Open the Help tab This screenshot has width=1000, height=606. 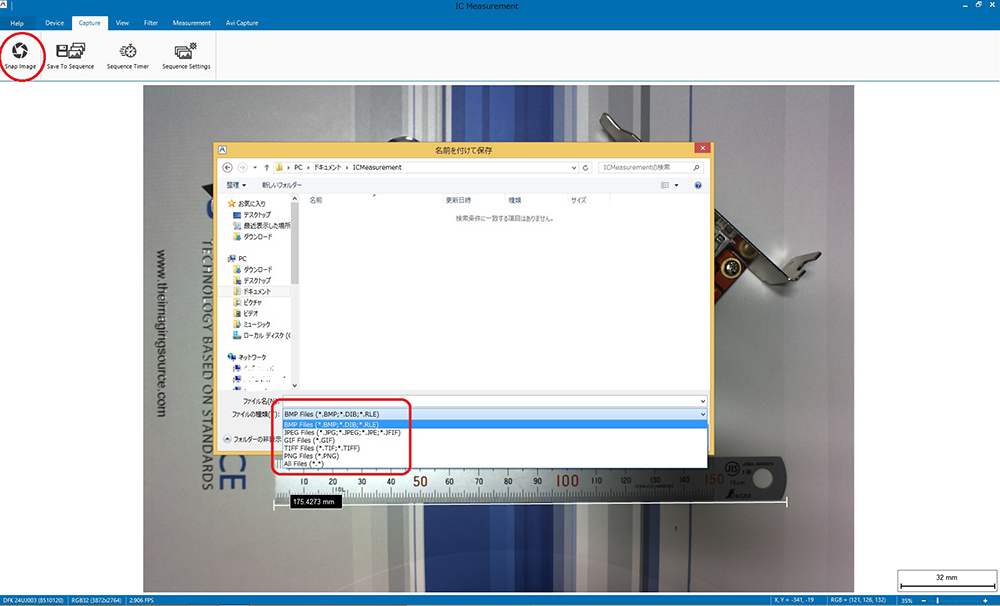click(x=17, y=23)
